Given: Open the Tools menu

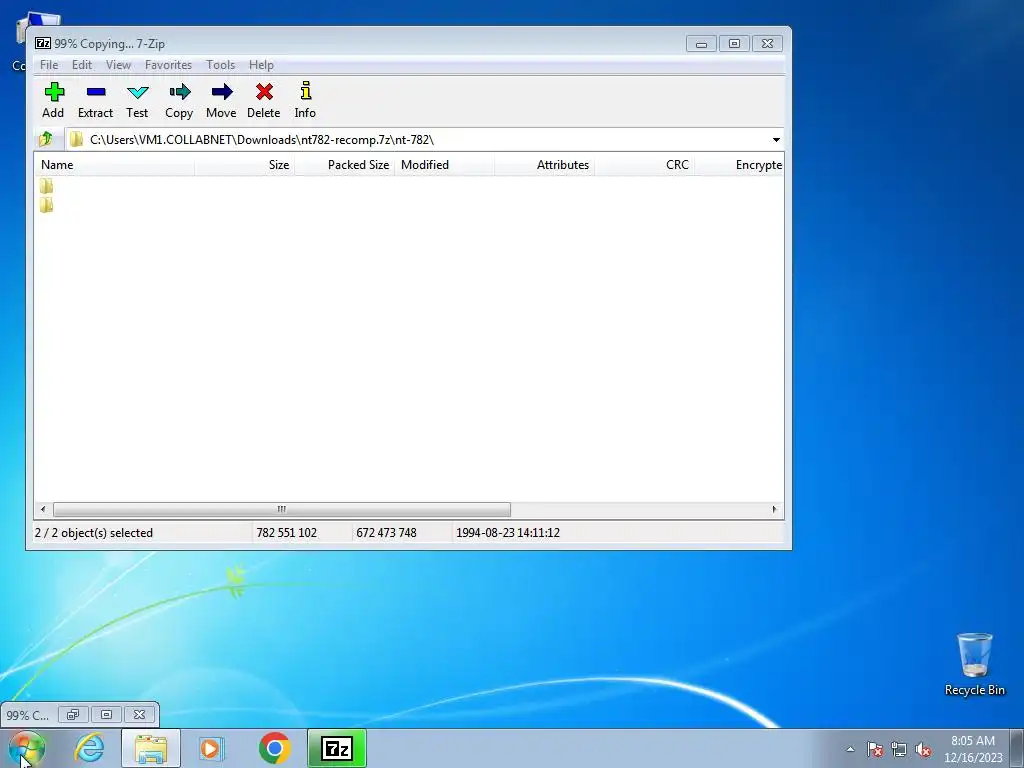Looking at the screenshot, I should pos(220,65).
